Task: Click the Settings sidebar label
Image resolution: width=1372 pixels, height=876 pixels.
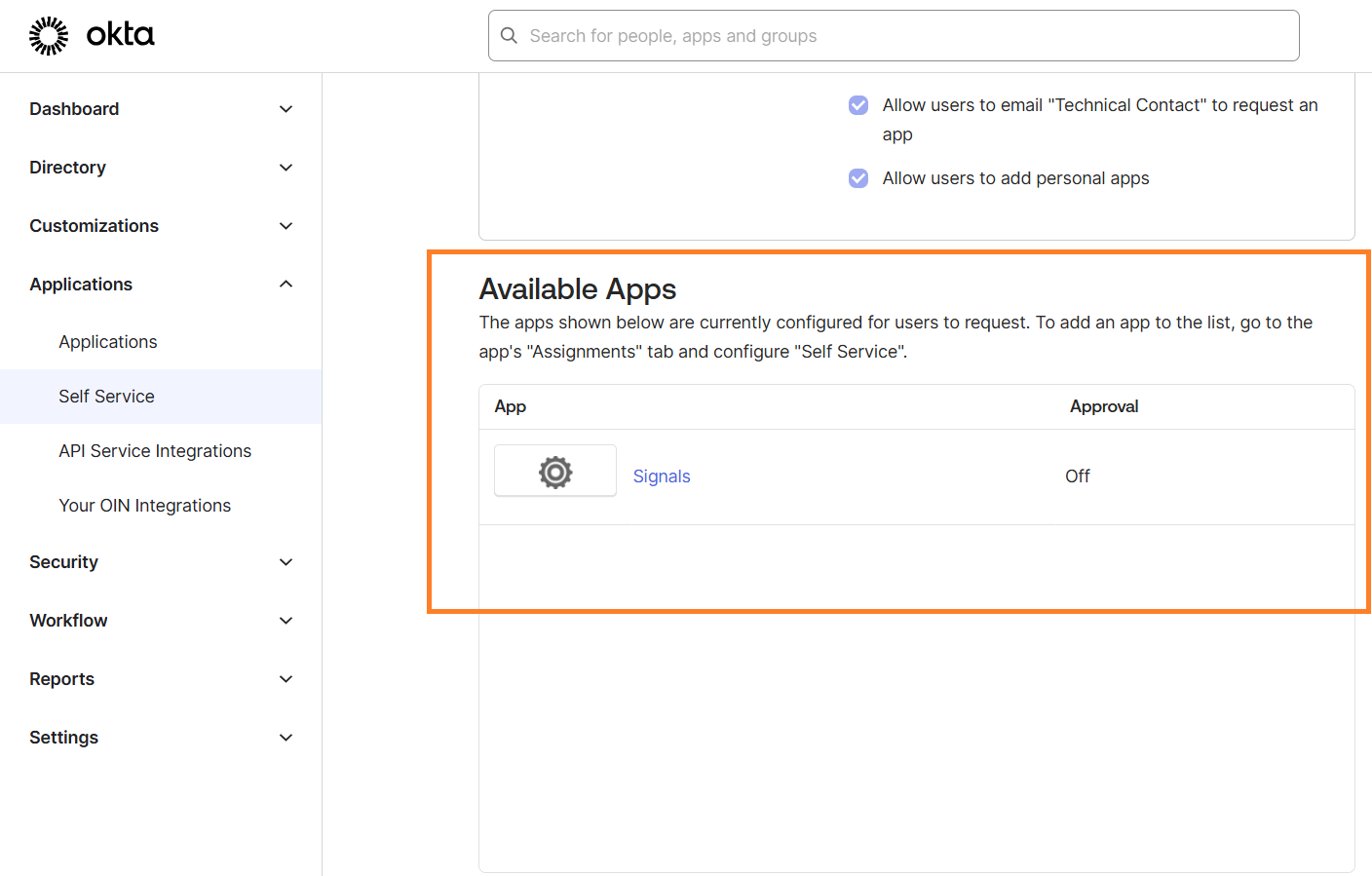Action: click(x=63, y=738)
